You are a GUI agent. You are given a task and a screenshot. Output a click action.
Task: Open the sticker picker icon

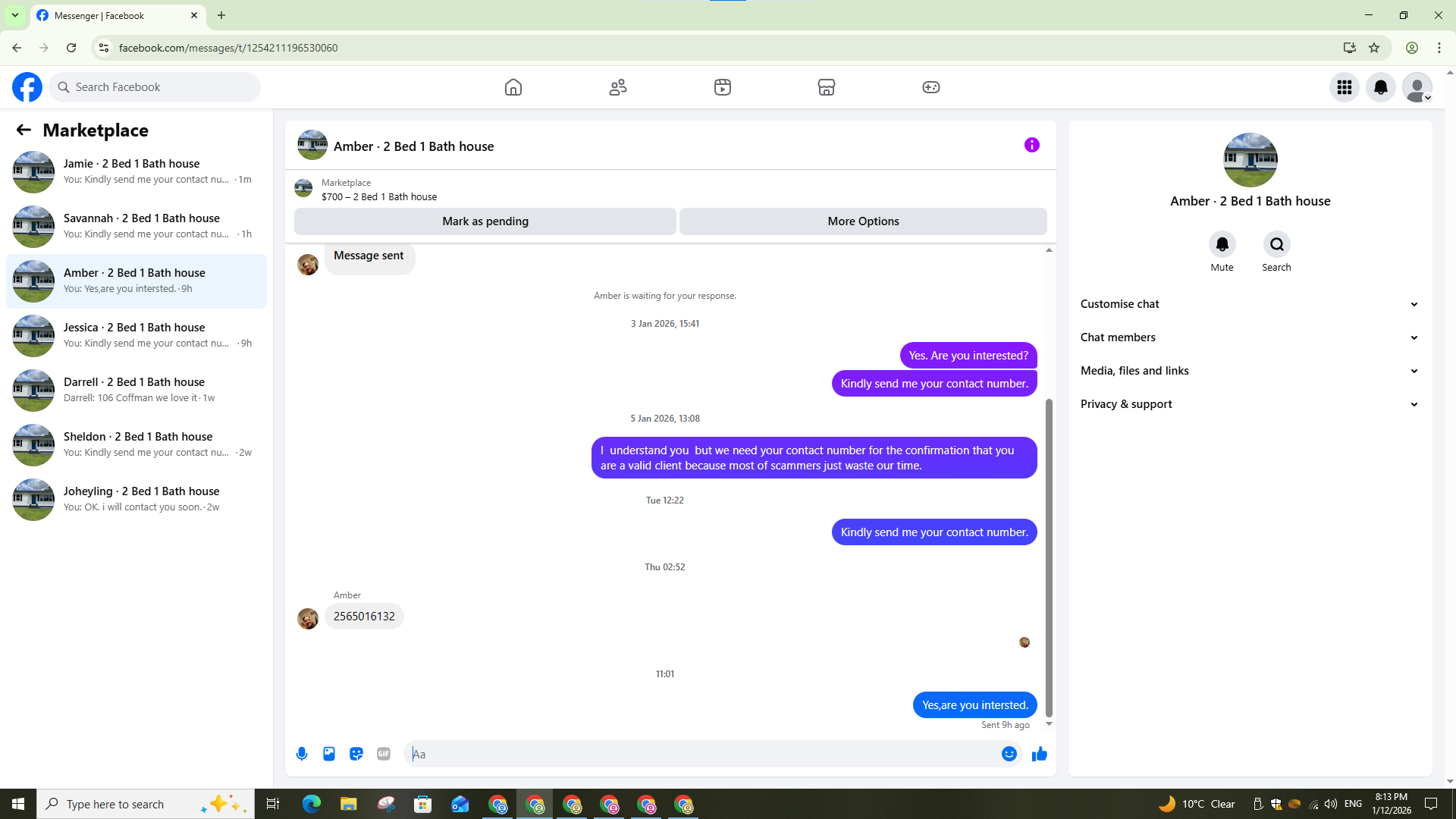point(356,754)
